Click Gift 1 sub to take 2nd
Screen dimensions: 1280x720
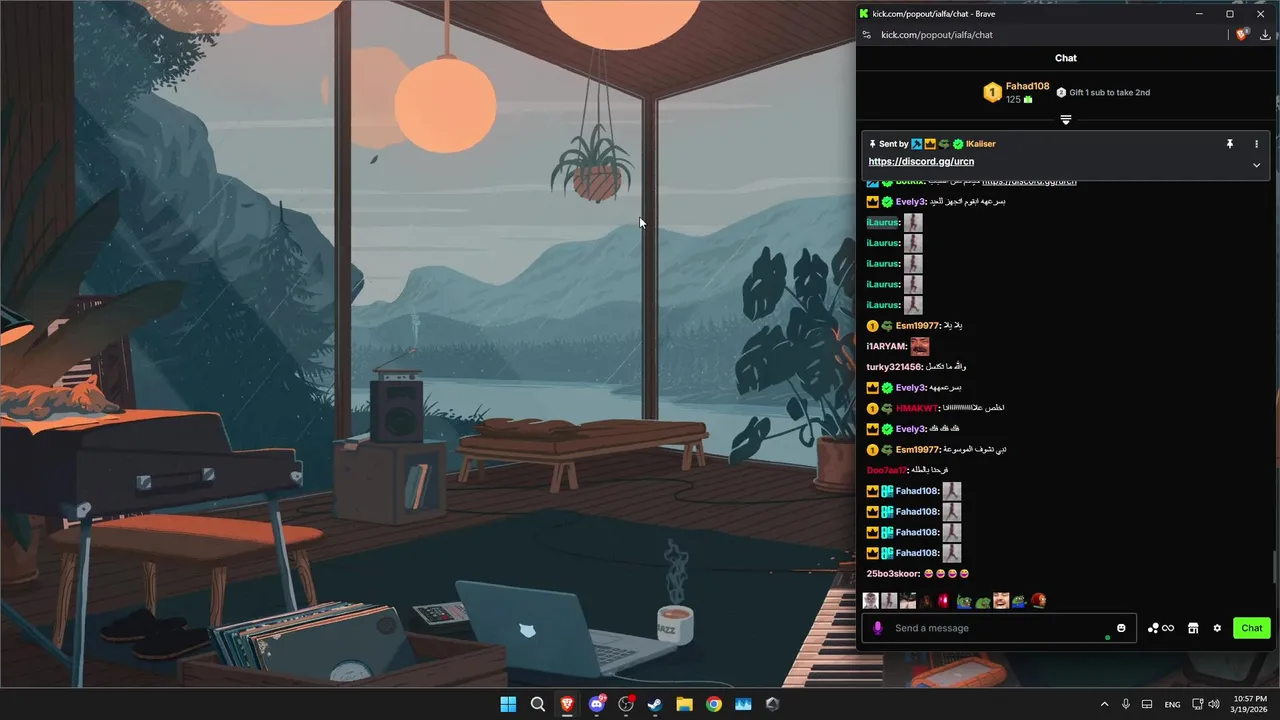pyautogui.click(x=1110, y=92)
